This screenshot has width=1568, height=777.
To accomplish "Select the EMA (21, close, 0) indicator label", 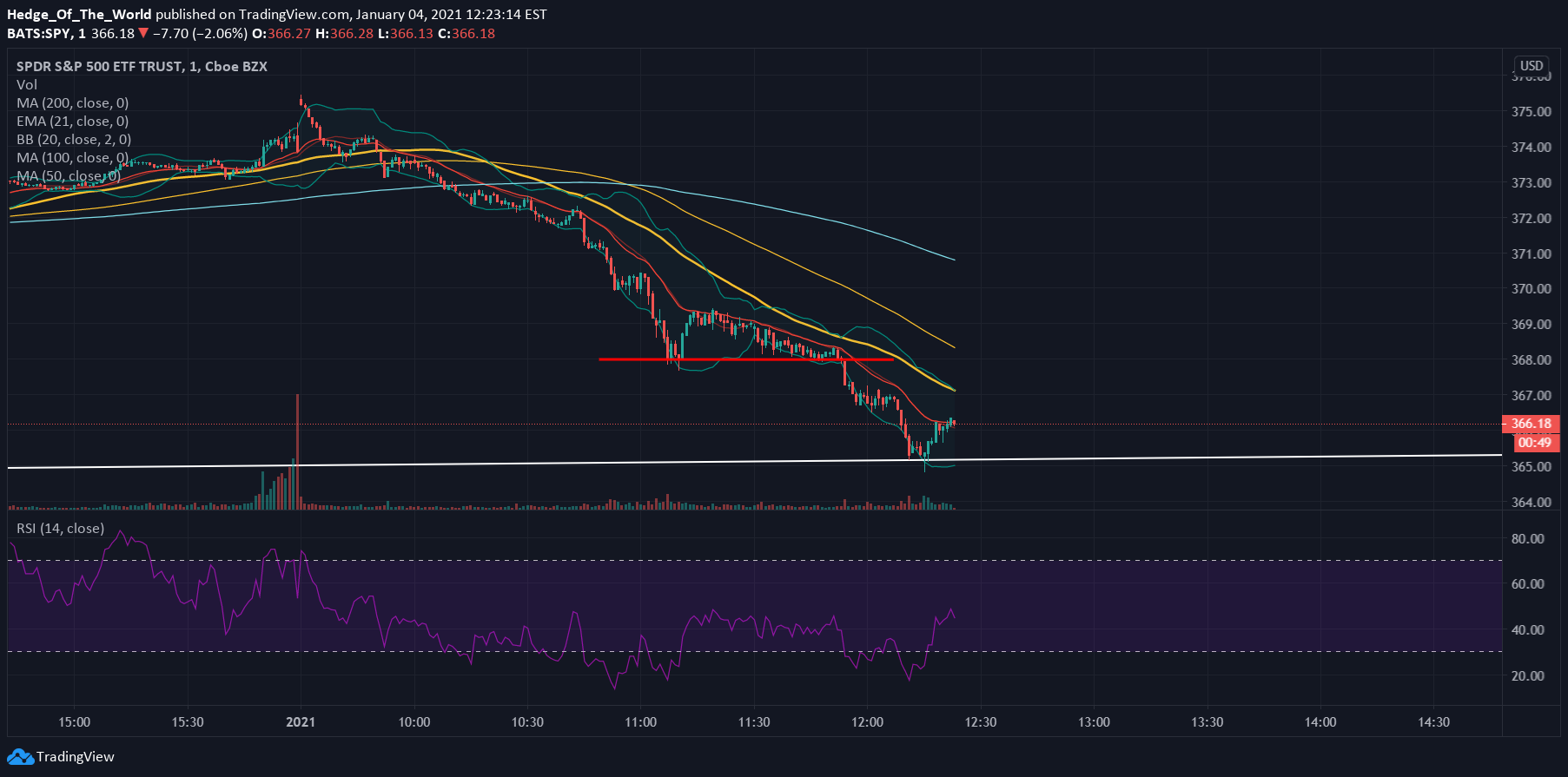I will [73, 121].
